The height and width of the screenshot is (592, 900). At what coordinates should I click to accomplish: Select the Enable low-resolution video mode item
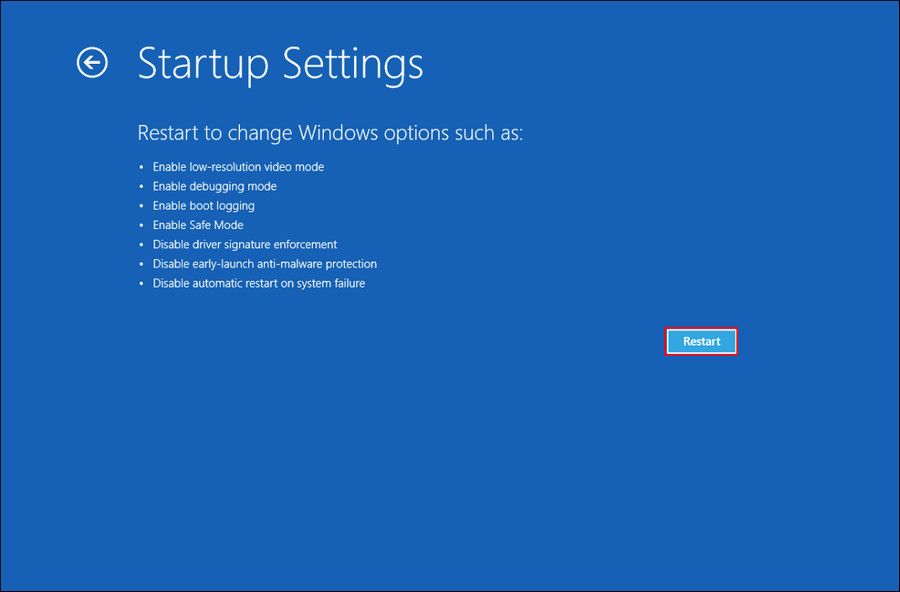point(237,167)
